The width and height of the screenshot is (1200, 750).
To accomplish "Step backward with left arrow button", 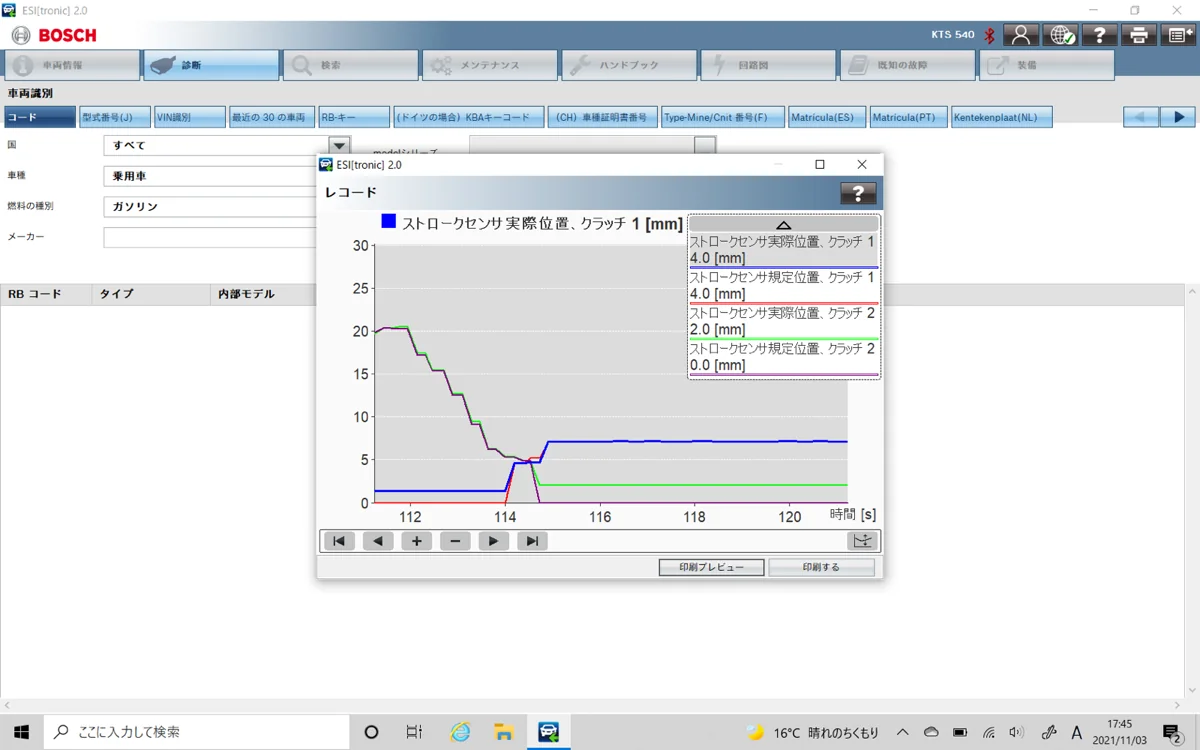I will tap(377, 541).
